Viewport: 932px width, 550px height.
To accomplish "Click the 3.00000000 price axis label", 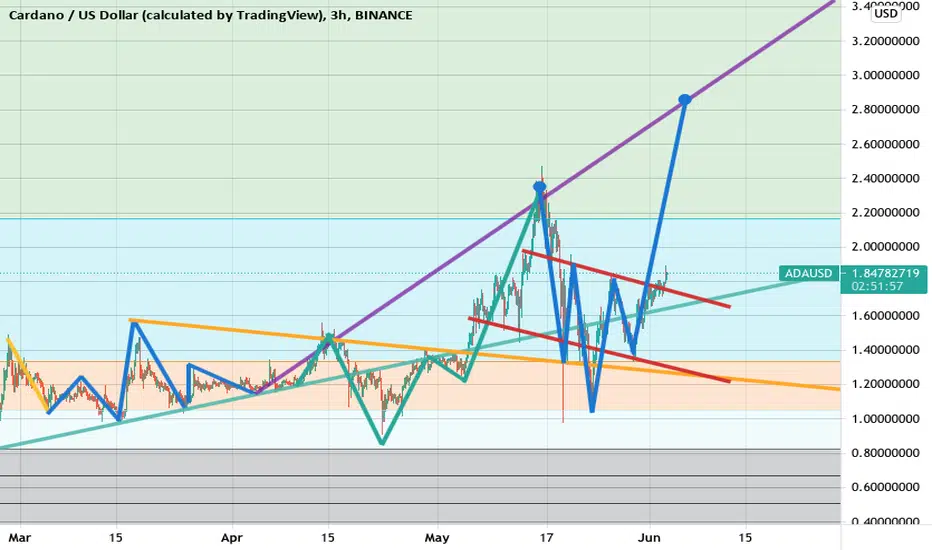I will (886, 75).
